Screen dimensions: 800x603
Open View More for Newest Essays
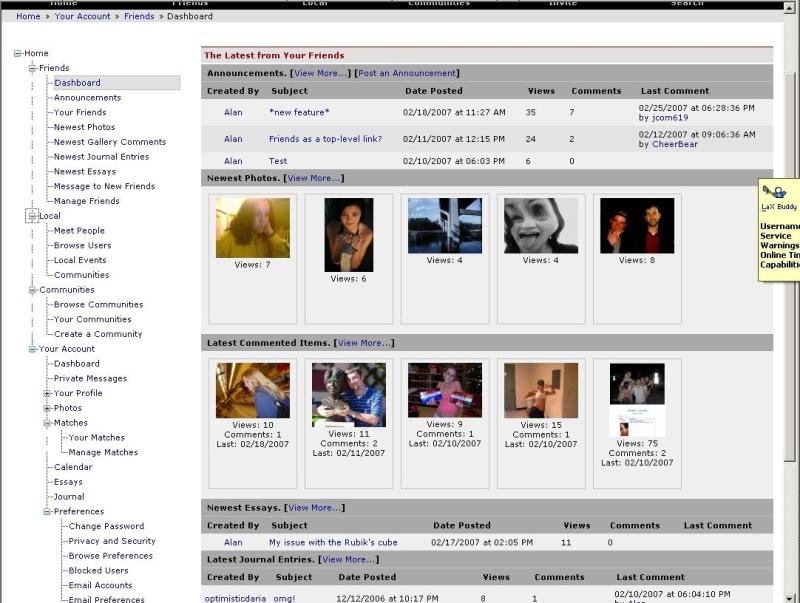[x=314, y=508]
